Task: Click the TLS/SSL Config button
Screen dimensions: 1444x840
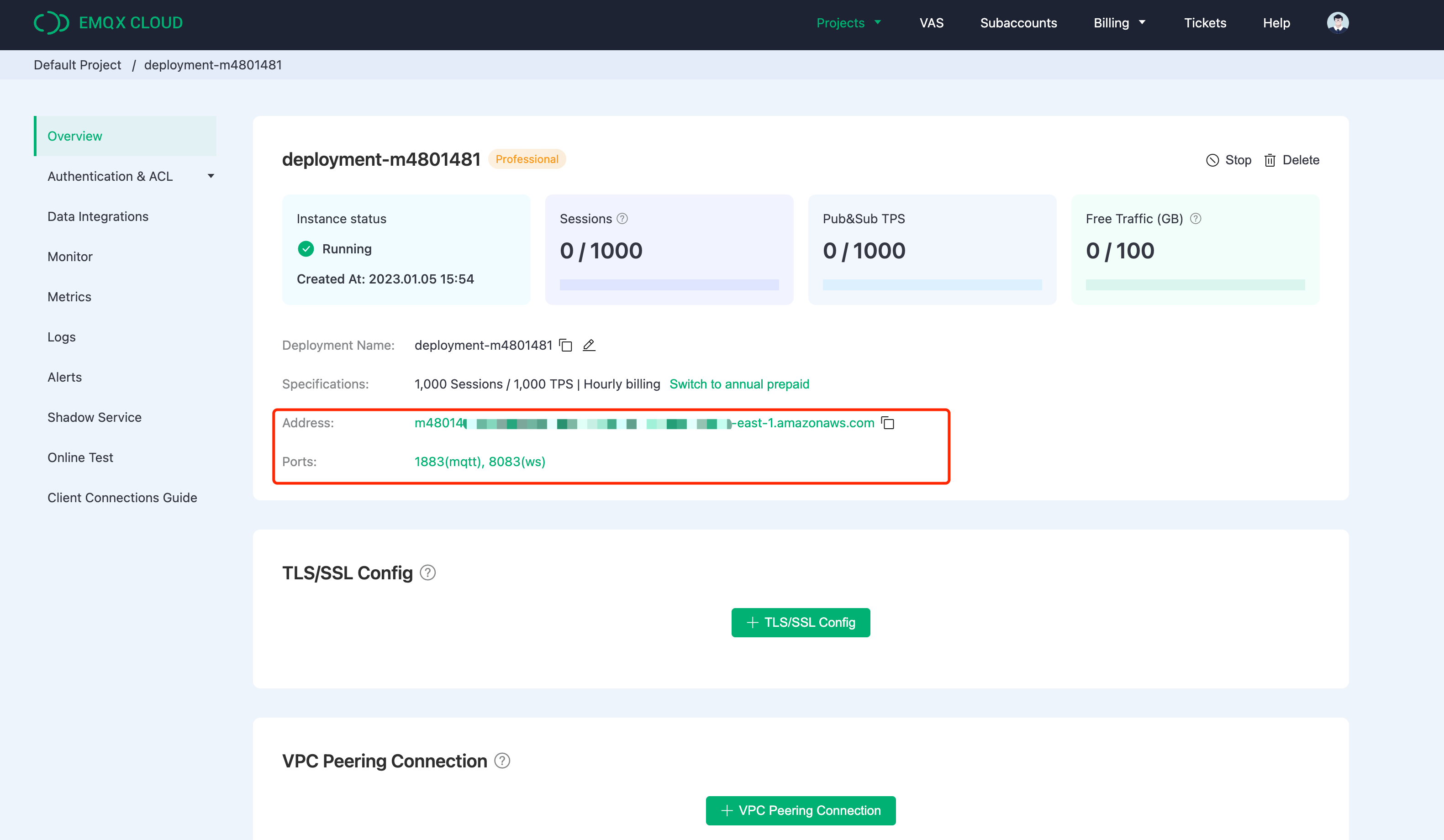Action: pos(800,622)
